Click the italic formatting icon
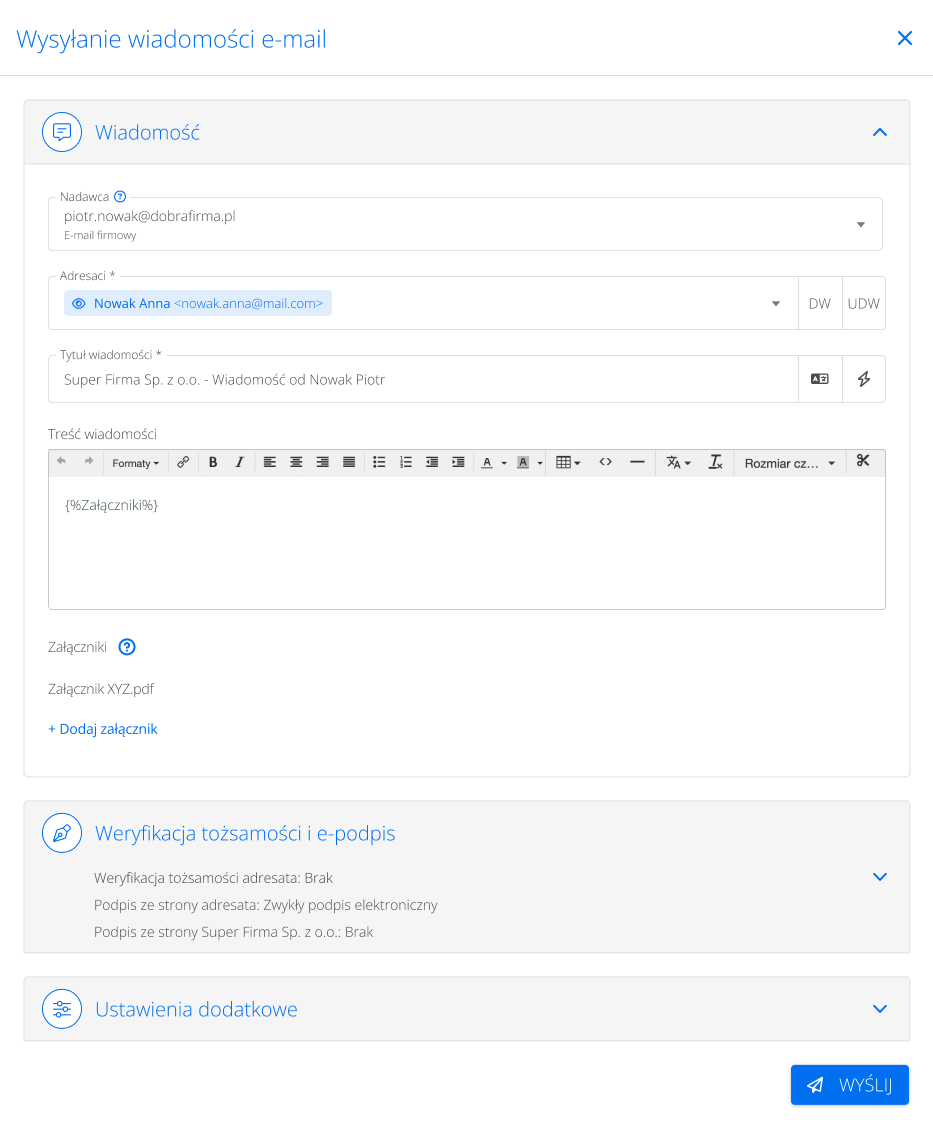 pyautogui.click(x=239, y=463)
